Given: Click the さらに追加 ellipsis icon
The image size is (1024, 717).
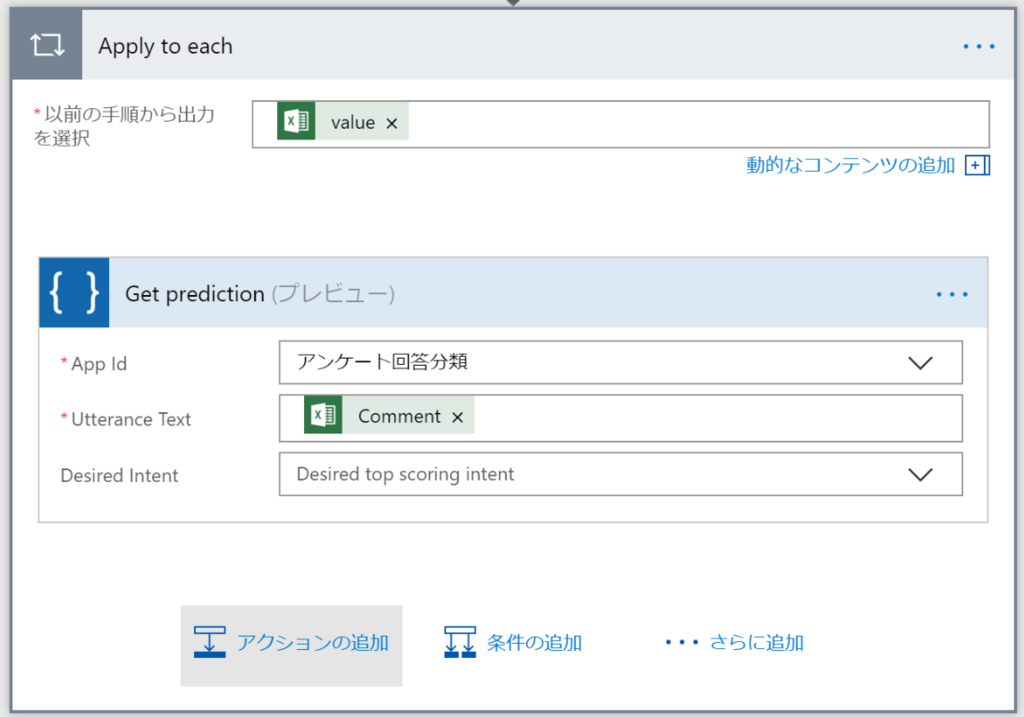Looking at the screenshot, I should [x=683, y=642].
